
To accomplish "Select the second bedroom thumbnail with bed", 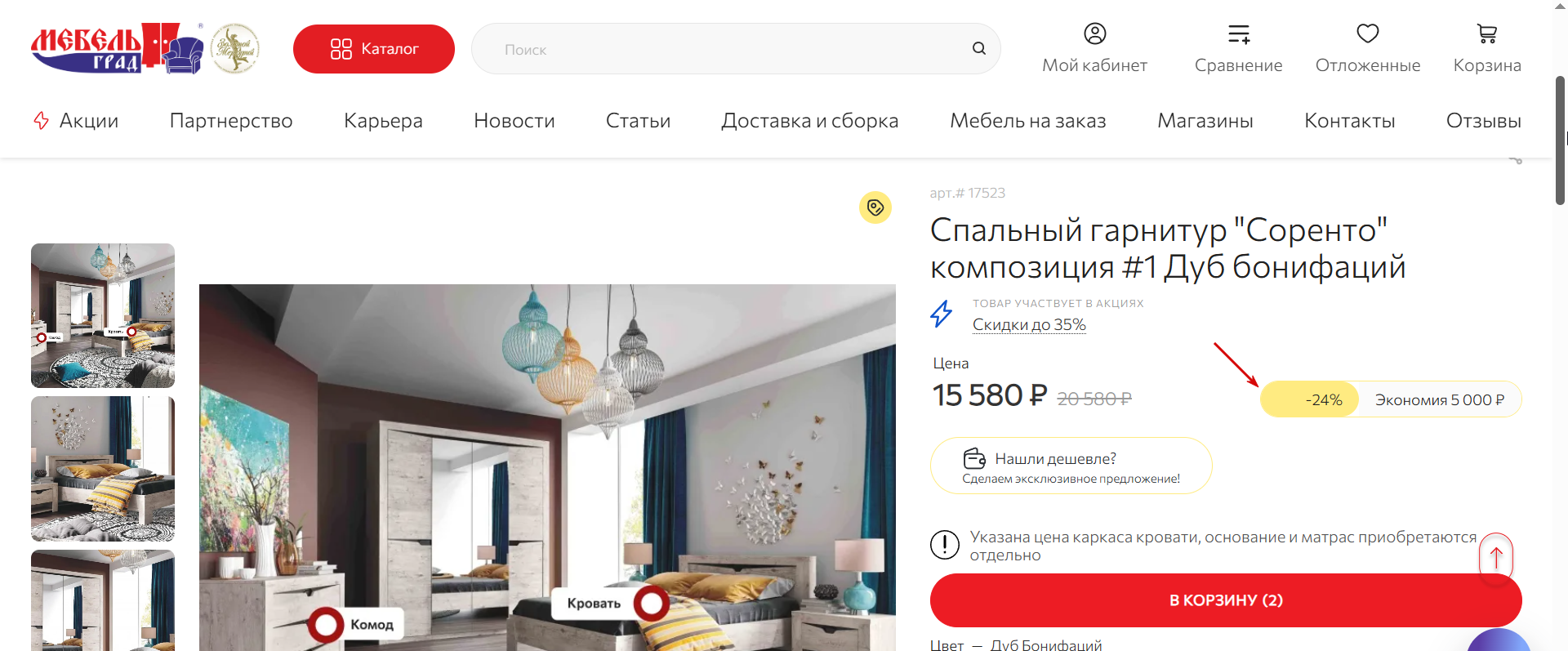I will pos(103,469).
